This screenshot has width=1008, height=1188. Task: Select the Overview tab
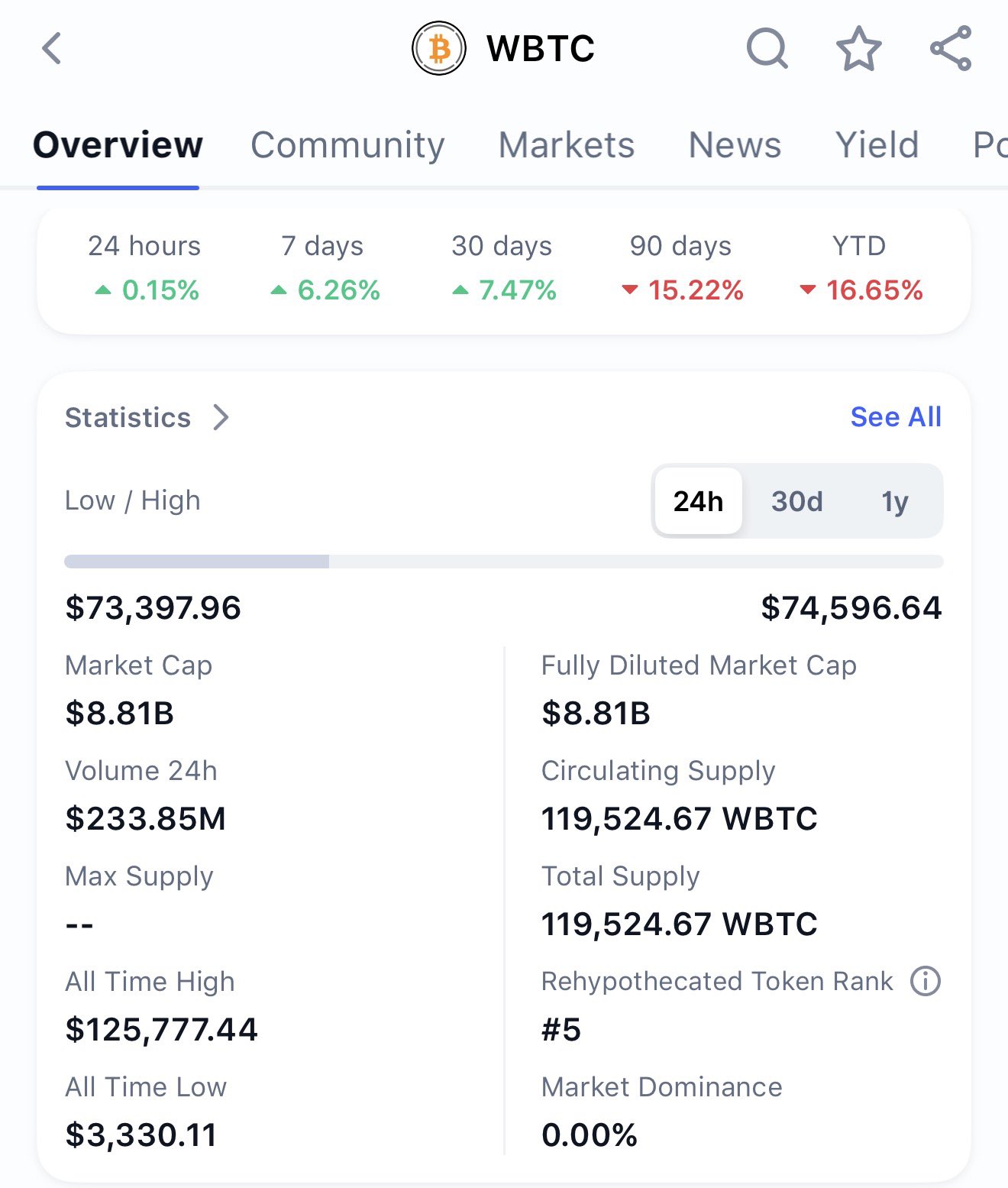(118, 145)
